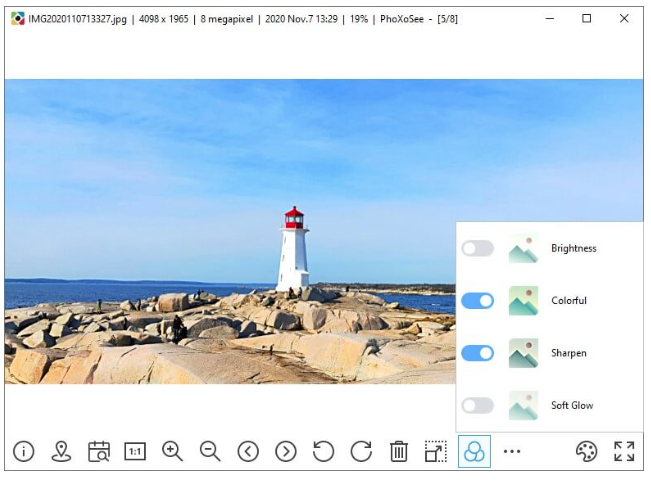The width and height of the screenshot is (651, 482).
Task: Turn off the Colorful effect toggle
Action: click(478, 301)
